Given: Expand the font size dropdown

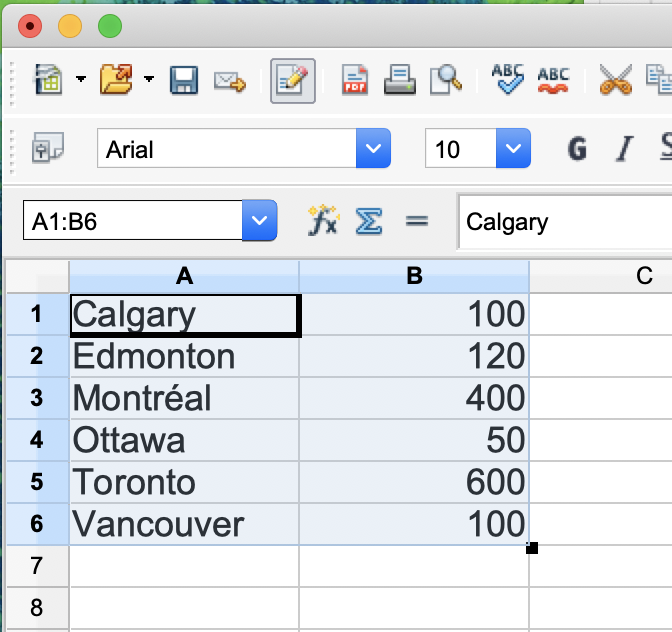Looking at the screenshot, I should click(513, 148).
